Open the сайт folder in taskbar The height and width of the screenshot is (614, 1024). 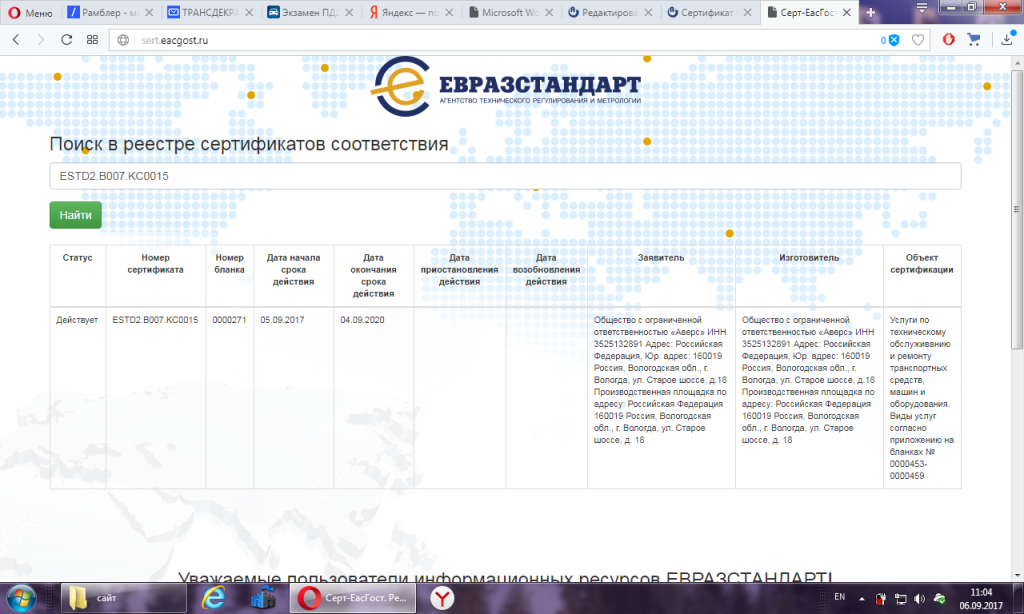[123, 598]
